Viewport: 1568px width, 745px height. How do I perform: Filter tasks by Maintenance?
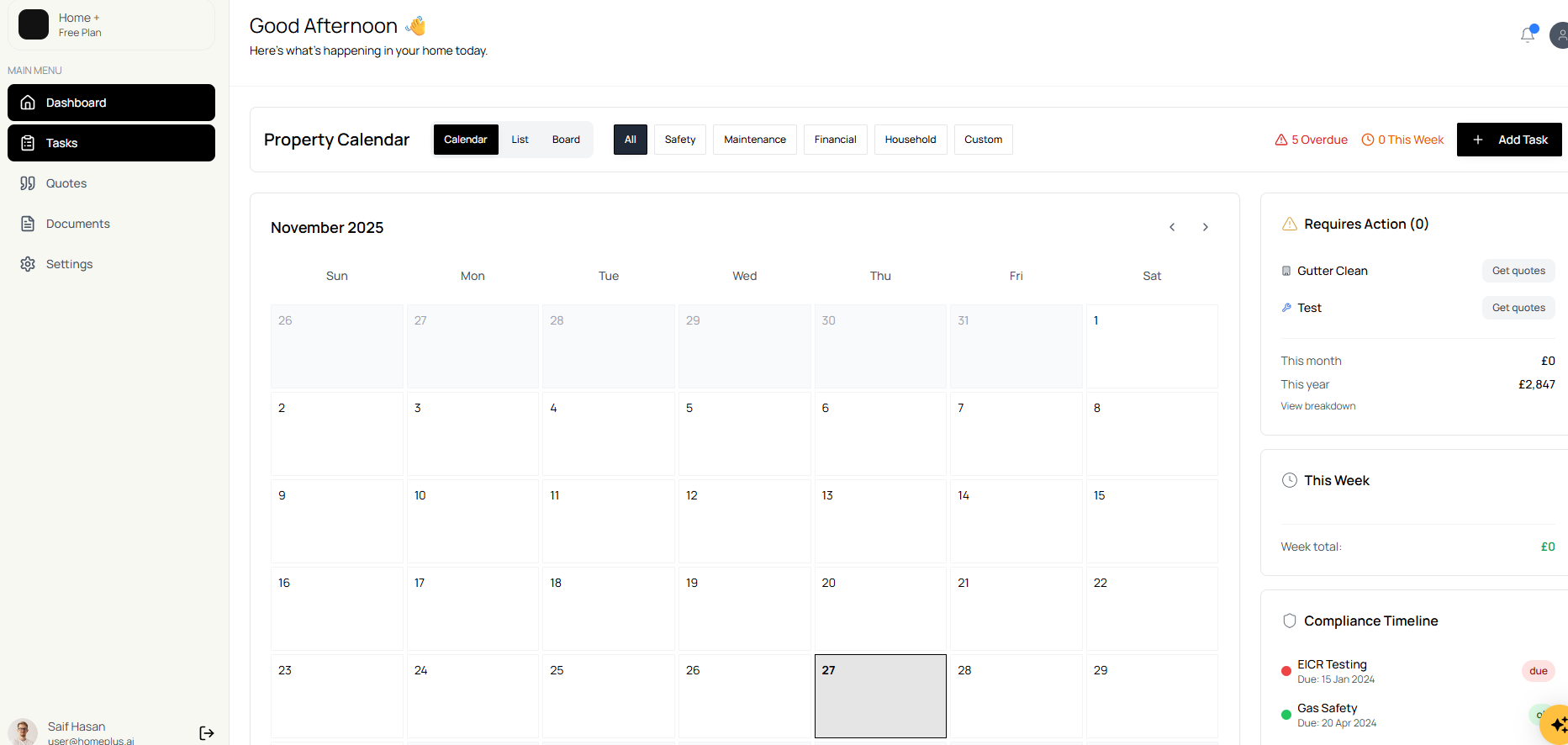(755, 140)
